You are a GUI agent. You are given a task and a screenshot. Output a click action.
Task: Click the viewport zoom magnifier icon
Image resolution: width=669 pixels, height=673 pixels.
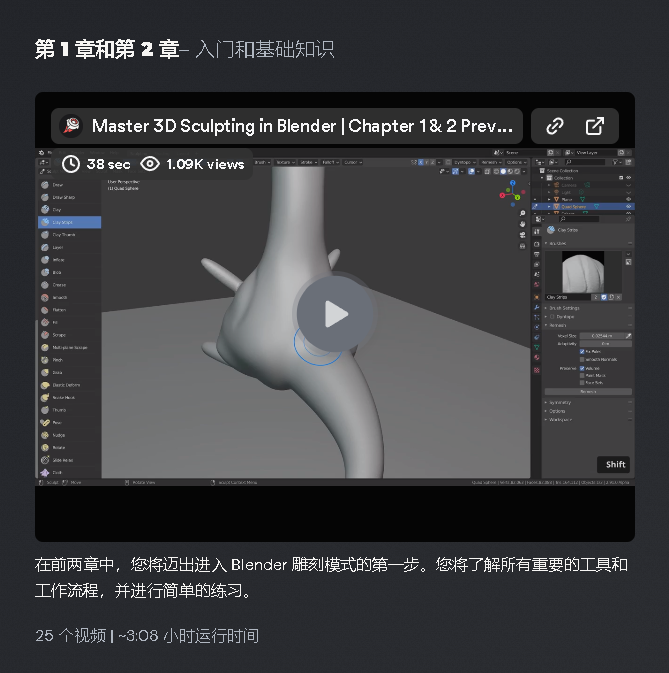(x=522, y=213)
